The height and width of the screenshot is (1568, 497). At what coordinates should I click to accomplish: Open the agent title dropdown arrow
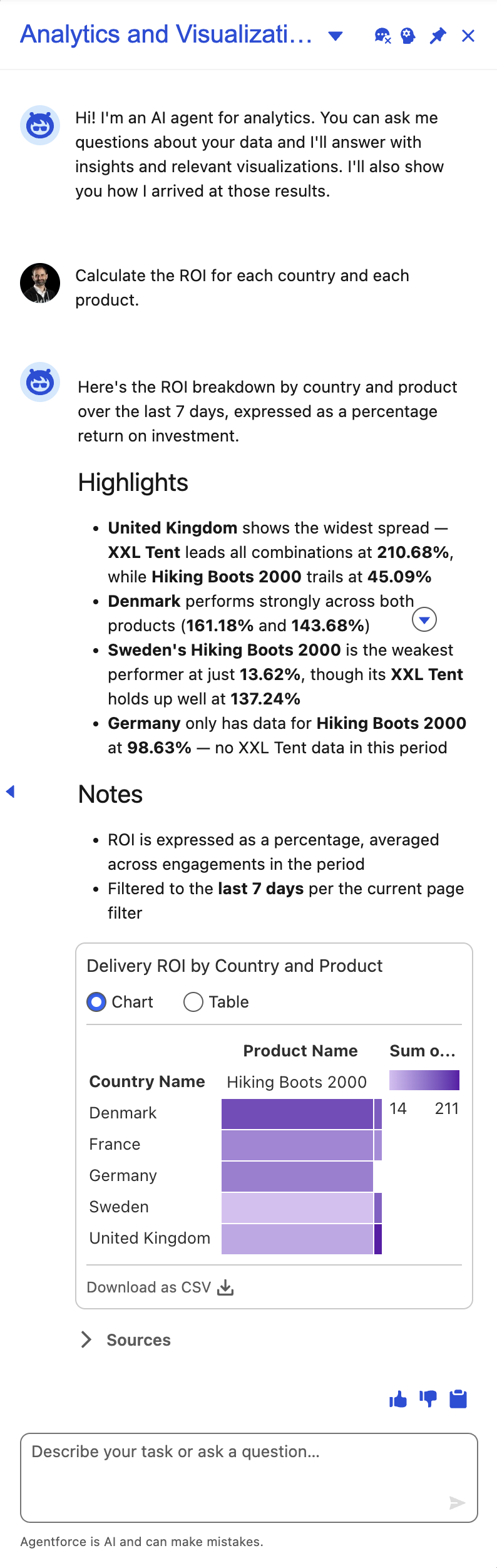(x=336, y=36)
